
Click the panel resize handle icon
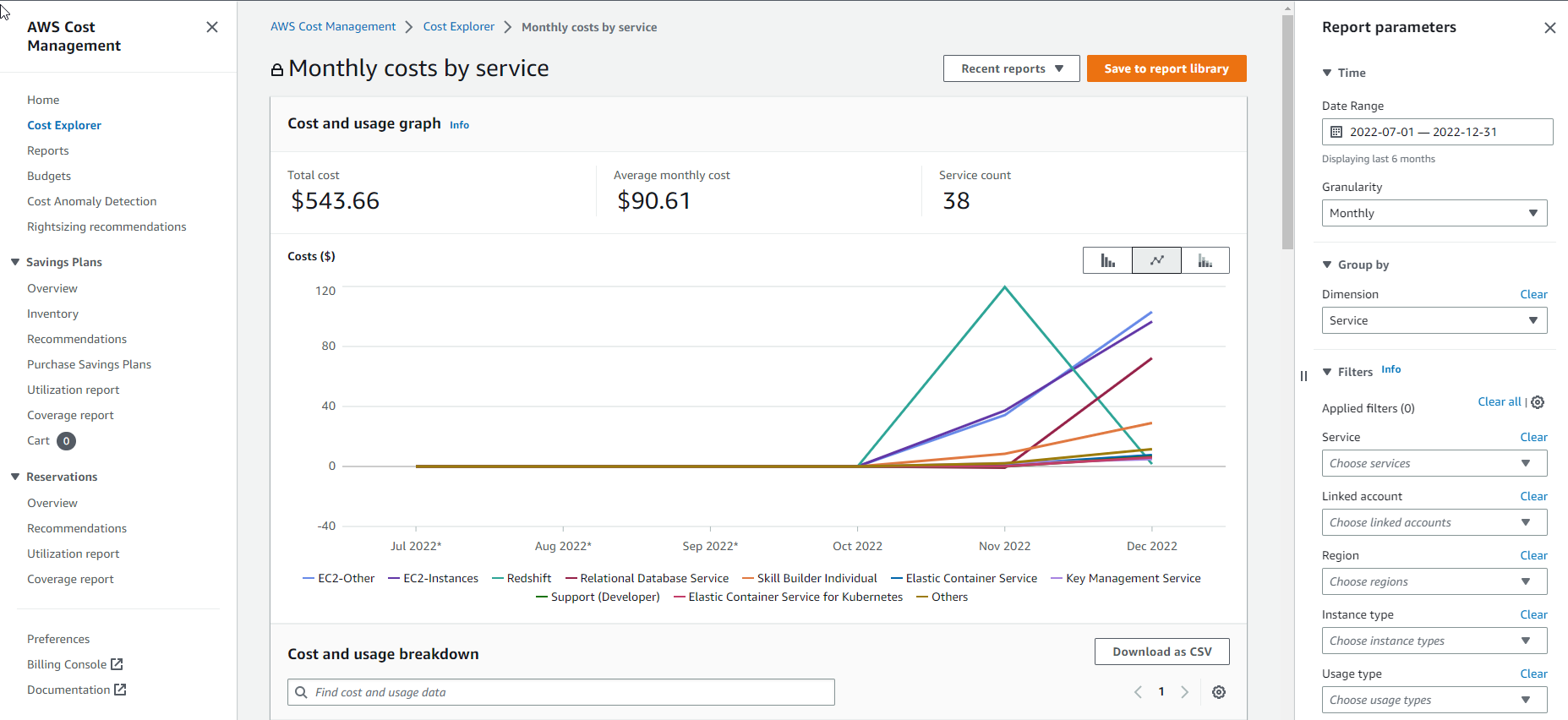(x=1303, y=376)
